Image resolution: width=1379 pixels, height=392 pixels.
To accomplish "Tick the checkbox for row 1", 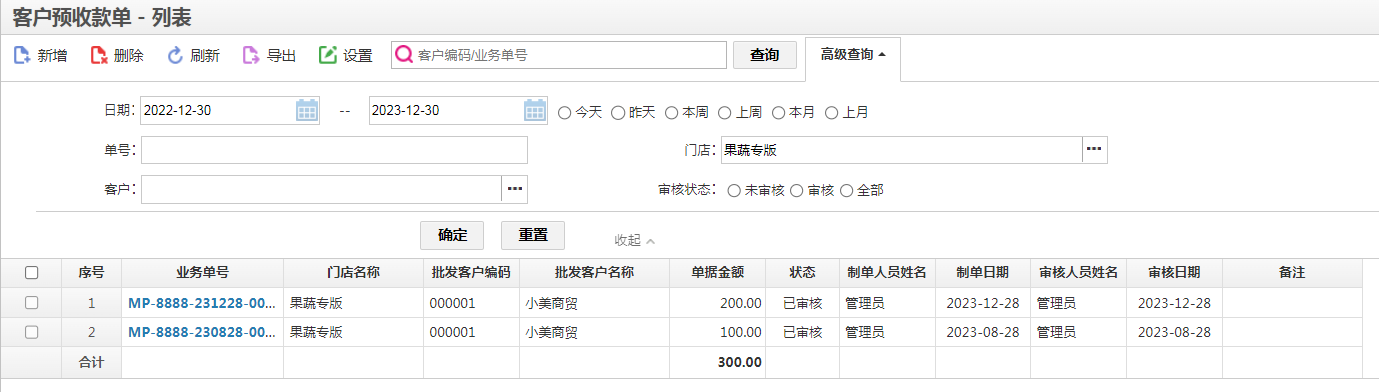I will pyautogui.click(x=31, y=303).
